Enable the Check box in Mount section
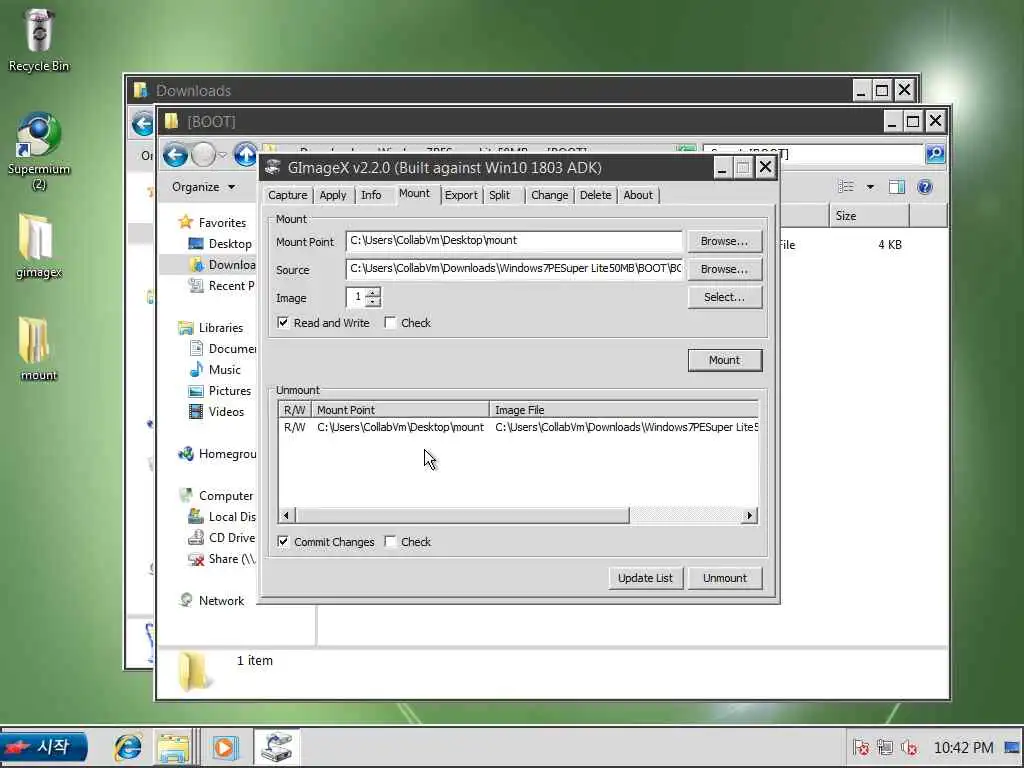Viewport: 1024px width, 768px height. 391,323
